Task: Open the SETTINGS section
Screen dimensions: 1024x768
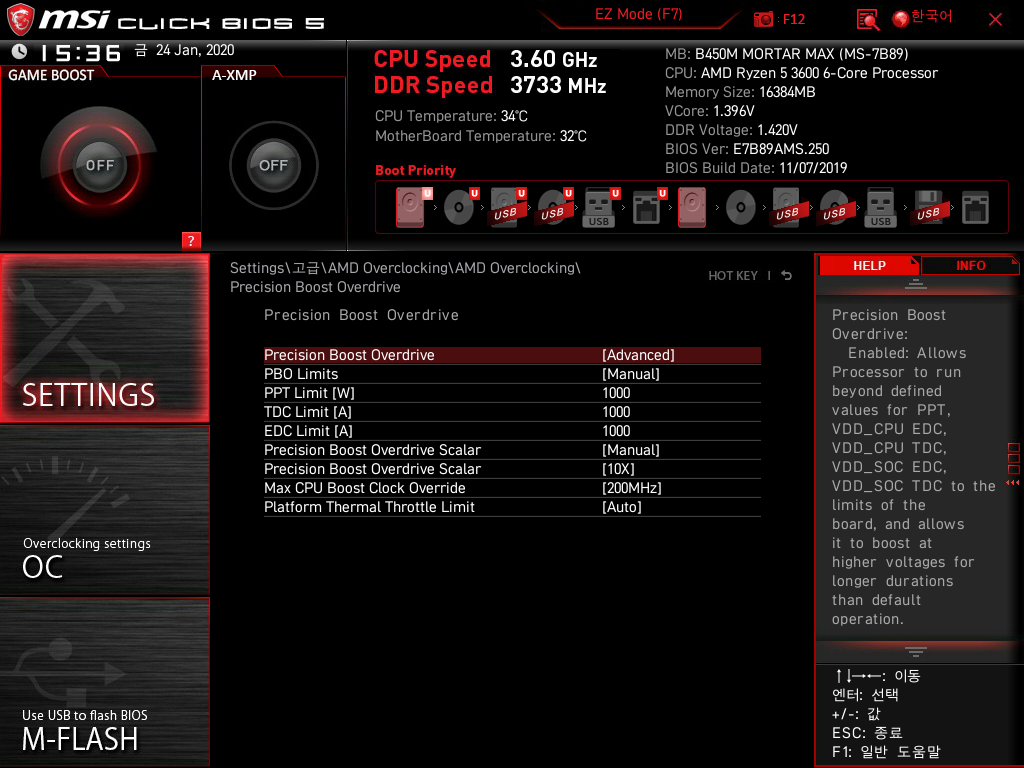Action: click(104, 338)
